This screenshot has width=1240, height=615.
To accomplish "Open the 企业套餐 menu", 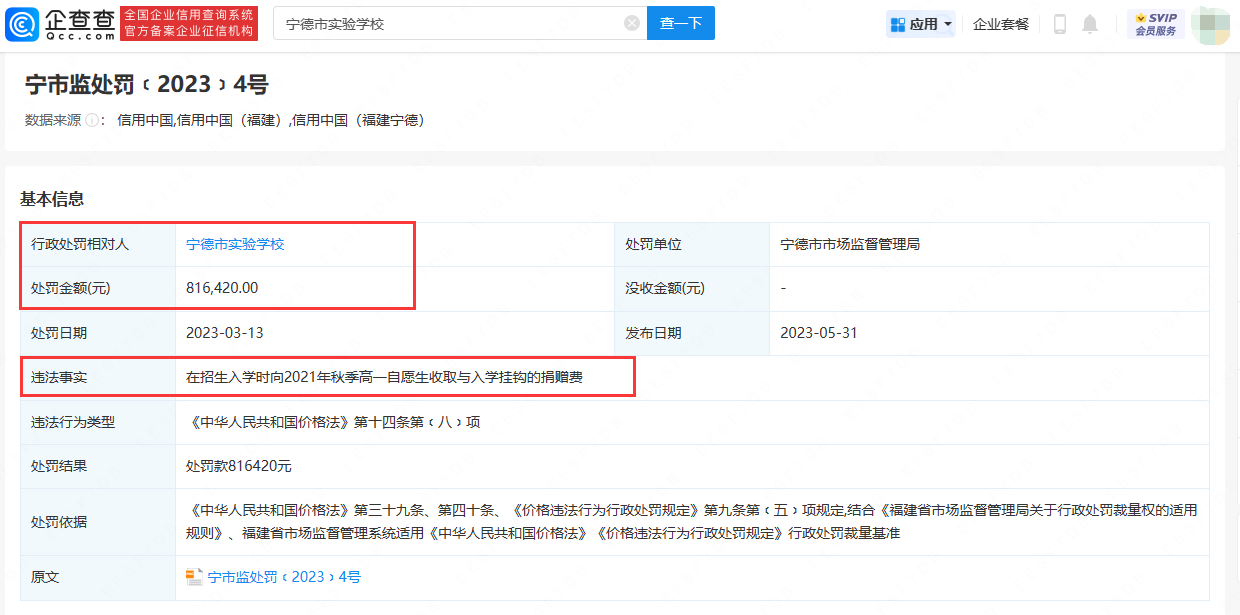I will pos(1001,24).
